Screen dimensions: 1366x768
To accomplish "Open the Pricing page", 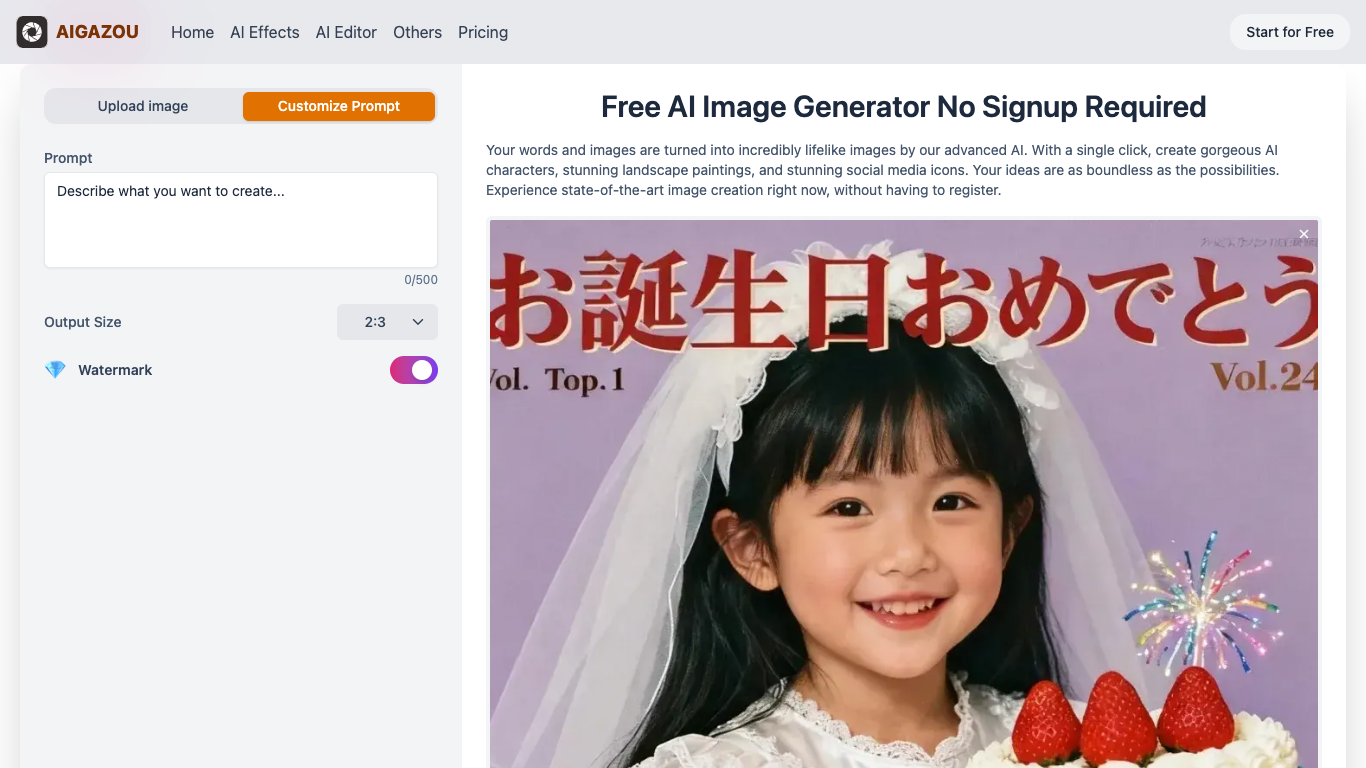I will point(483,32).
